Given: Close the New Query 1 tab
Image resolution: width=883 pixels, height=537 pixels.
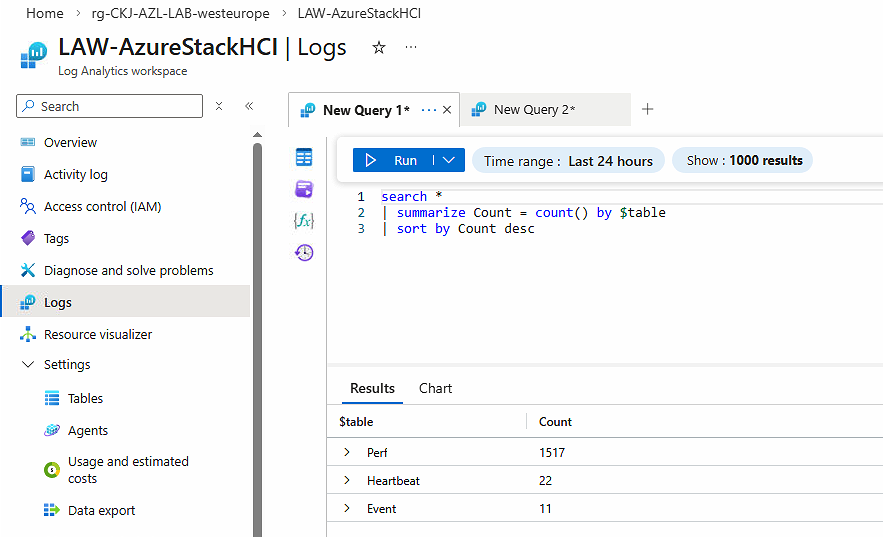Looking at the screenshot, I should point(447,110).
